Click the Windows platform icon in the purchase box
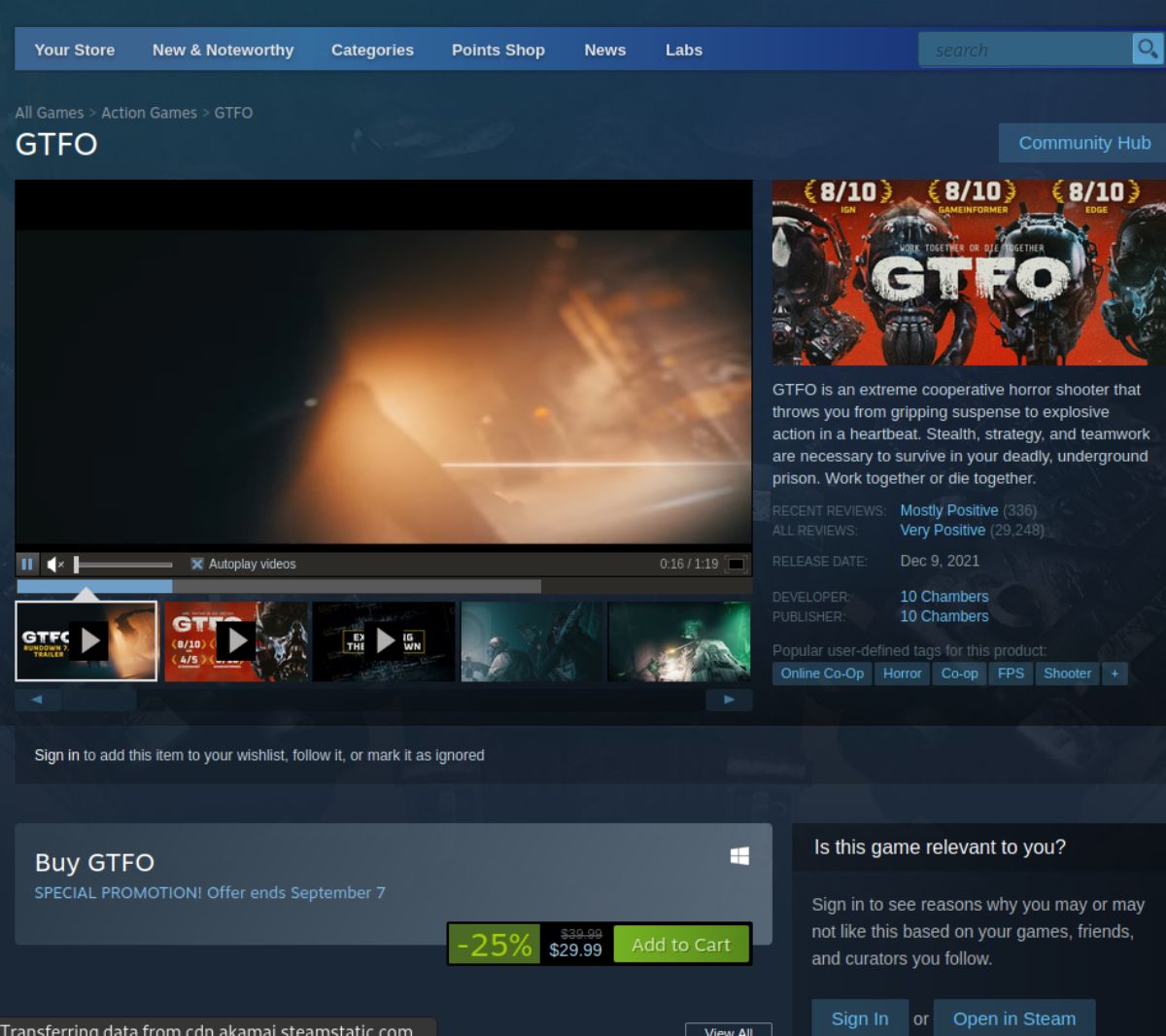 (x=739, y=856)
